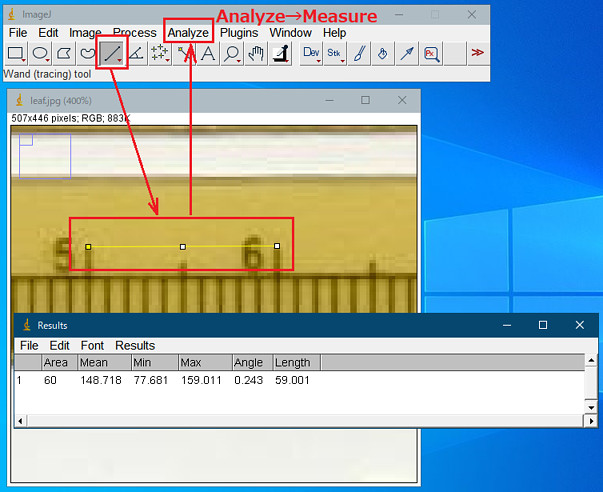Open the File menu in Results window
Image resolution: width=603 pixels, height=492 pixels.
[x=29, y=345]
